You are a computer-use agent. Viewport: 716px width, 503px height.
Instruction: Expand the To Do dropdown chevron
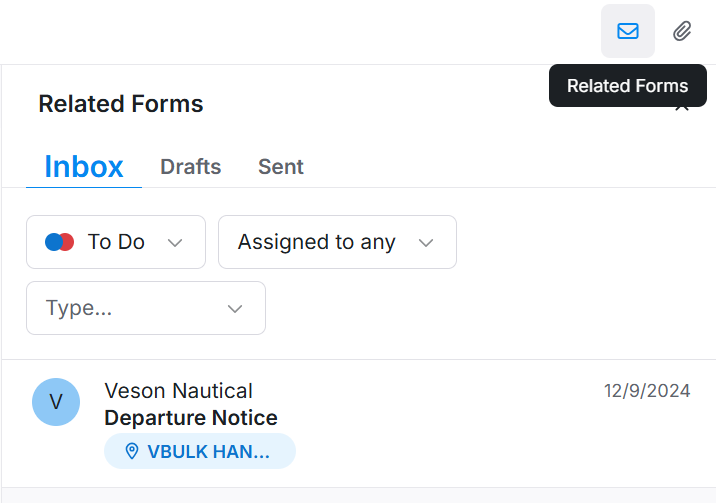(x=175, y=242)
